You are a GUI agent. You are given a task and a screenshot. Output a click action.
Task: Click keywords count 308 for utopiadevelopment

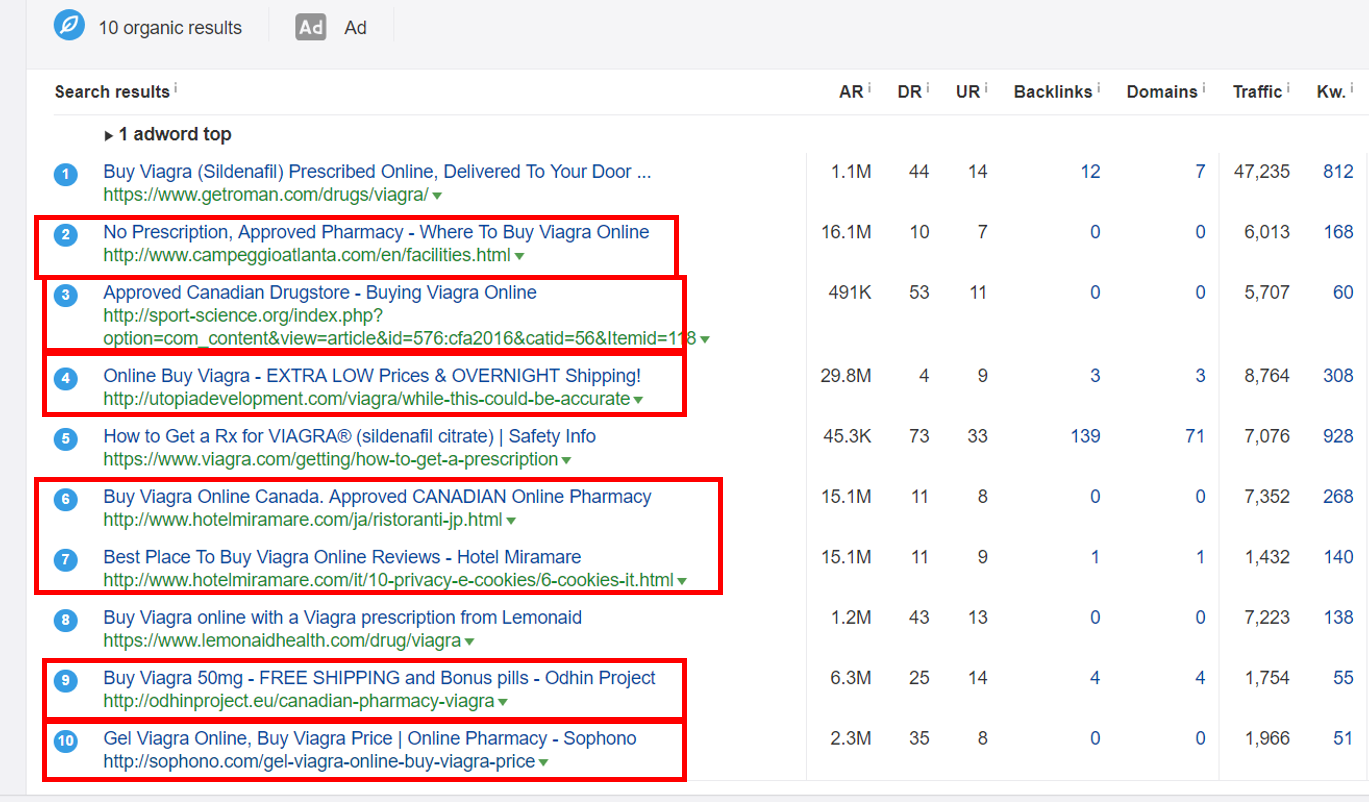tap(1338, 376)
